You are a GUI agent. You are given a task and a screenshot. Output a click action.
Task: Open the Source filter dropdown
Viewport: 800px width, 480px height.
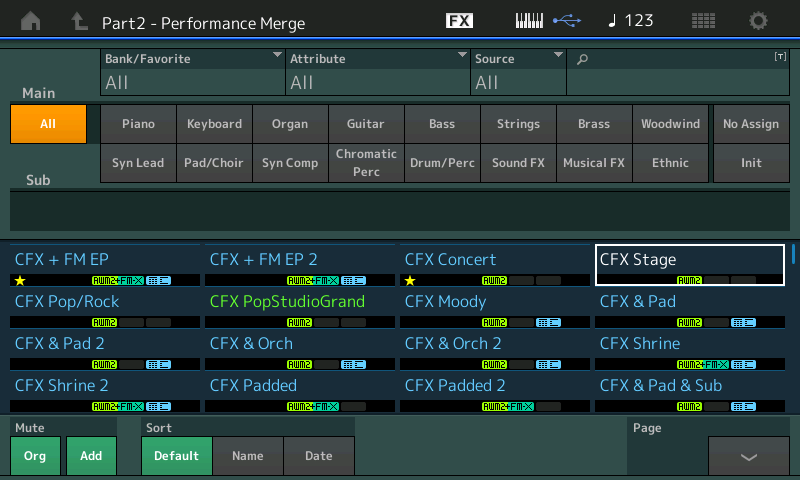pos(518,72)
